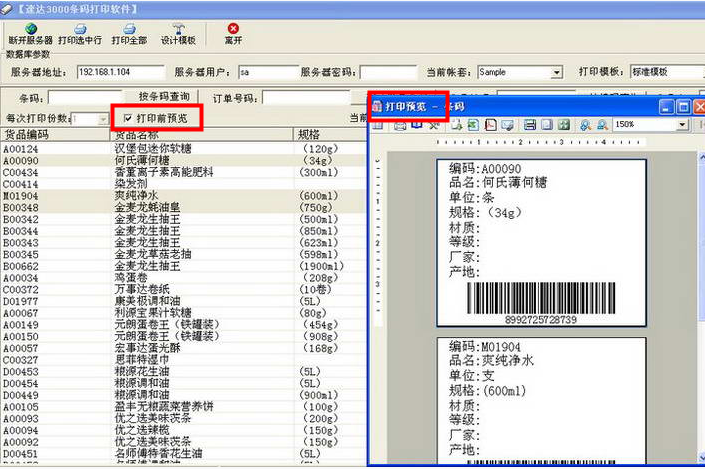Click the 条码 input field
Screen dimensions: 705x469
point(85,97)
